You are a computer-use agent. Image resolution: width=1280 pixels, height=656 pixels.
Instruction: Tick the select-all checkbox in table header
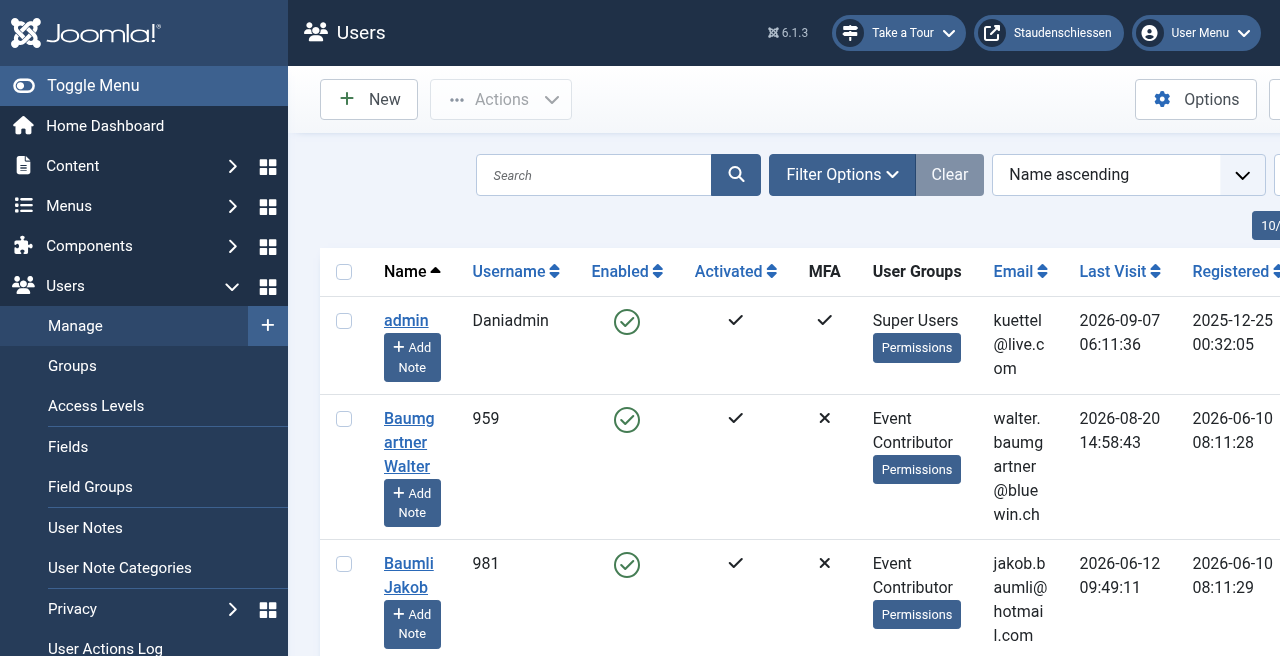click(x=344, y=272)
